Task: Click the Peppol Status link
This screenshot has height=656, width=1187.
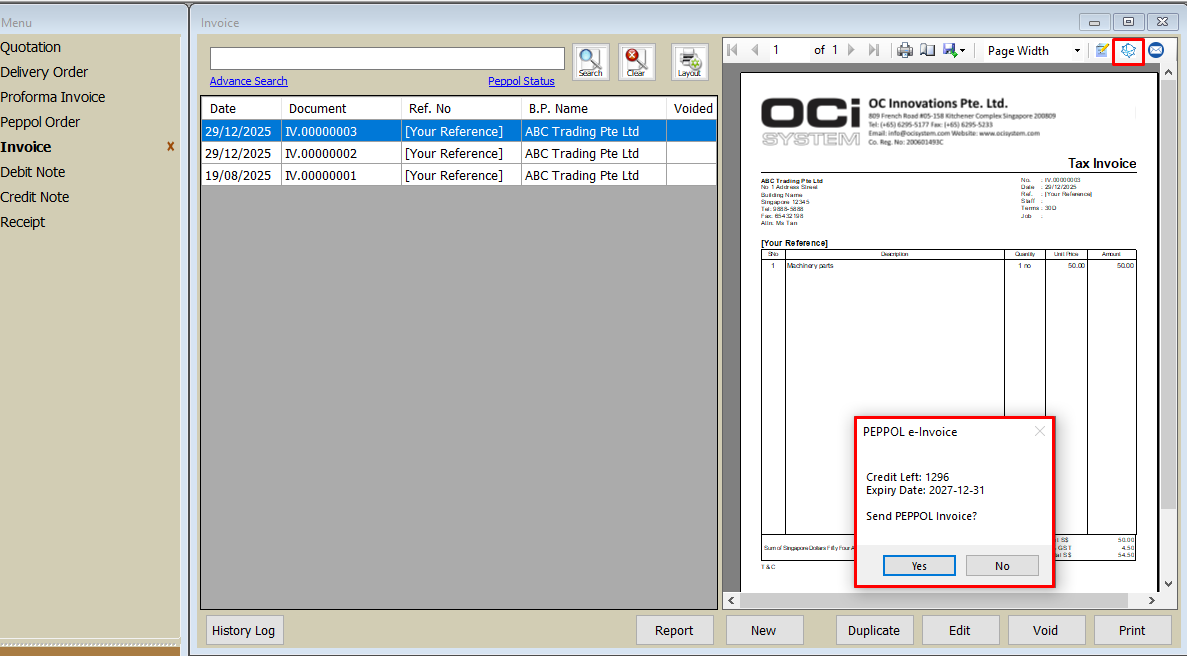Action: (521, 81)
